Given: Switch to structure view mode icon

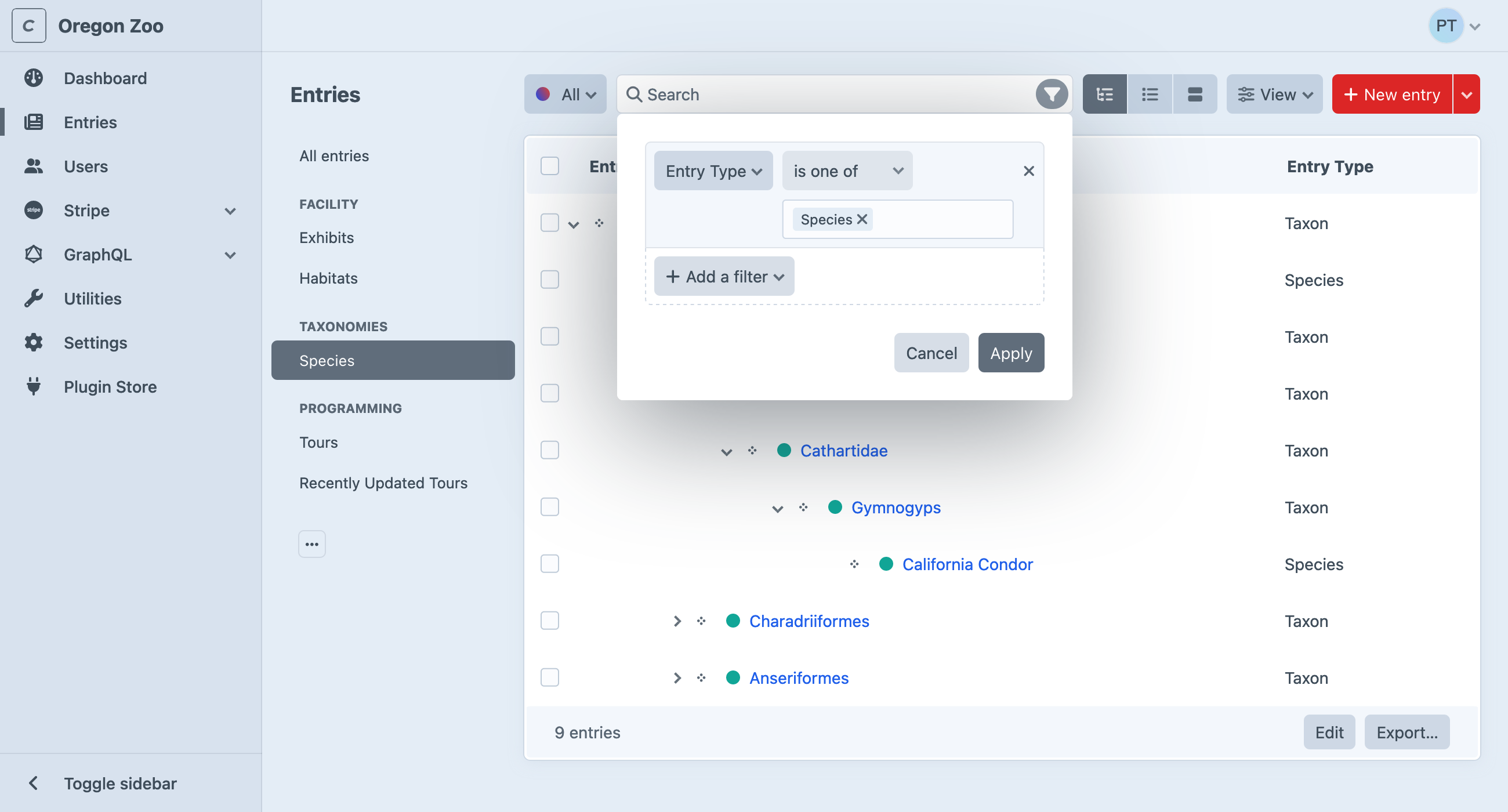Looking at the screenshot, I should 1104,95.
